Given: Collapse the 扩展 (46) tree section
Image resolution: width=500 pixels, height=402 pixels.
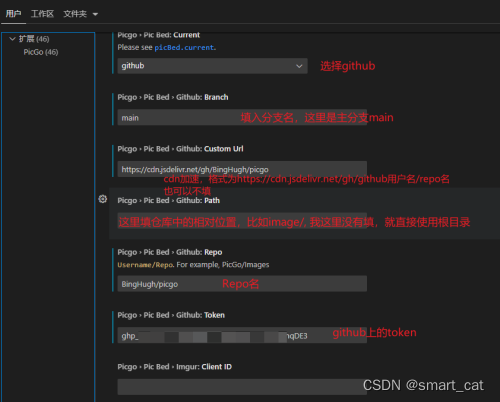Looking at the screenshot, I should [x=12, y=39].
